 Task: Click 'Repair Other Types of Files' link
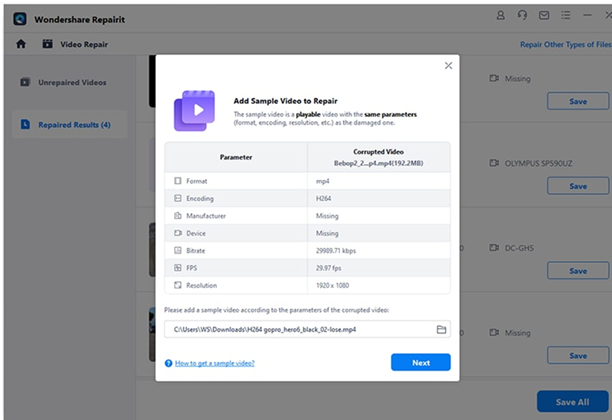pyautogui.click(x=565, y=44)
